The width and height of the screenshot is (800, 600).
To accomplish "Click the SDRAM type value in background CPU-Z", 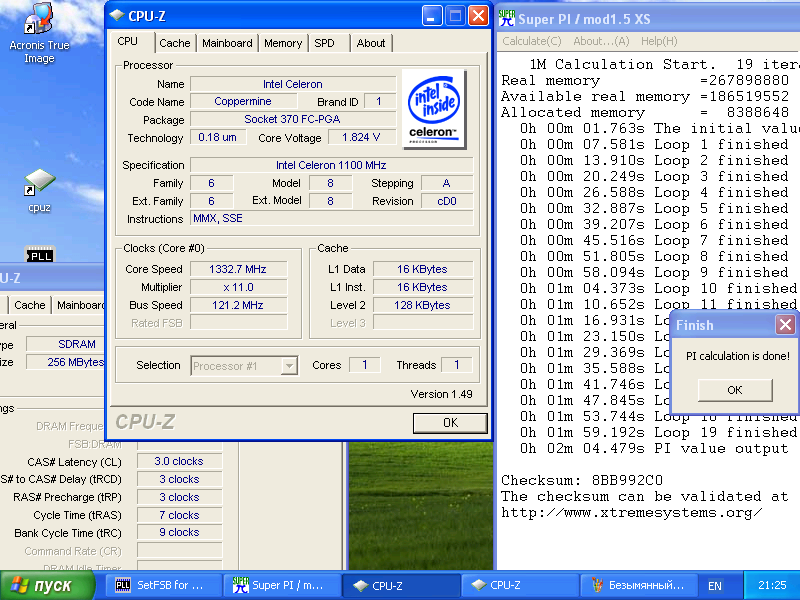I will [66, 344].
